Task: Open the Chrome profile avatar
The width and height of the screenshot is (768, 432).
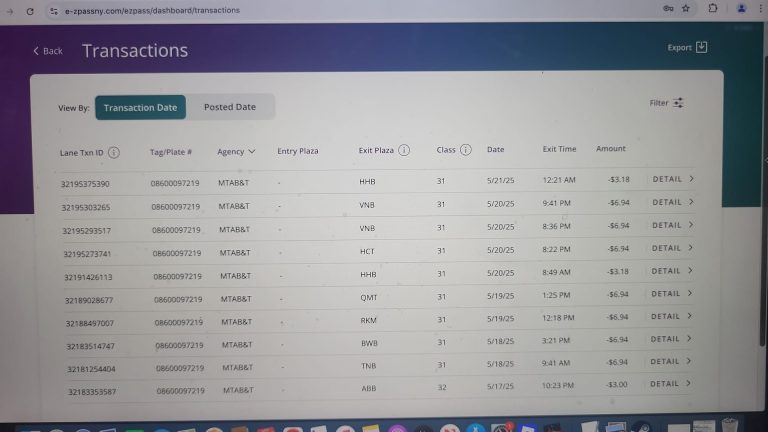Action: point(741,9)
